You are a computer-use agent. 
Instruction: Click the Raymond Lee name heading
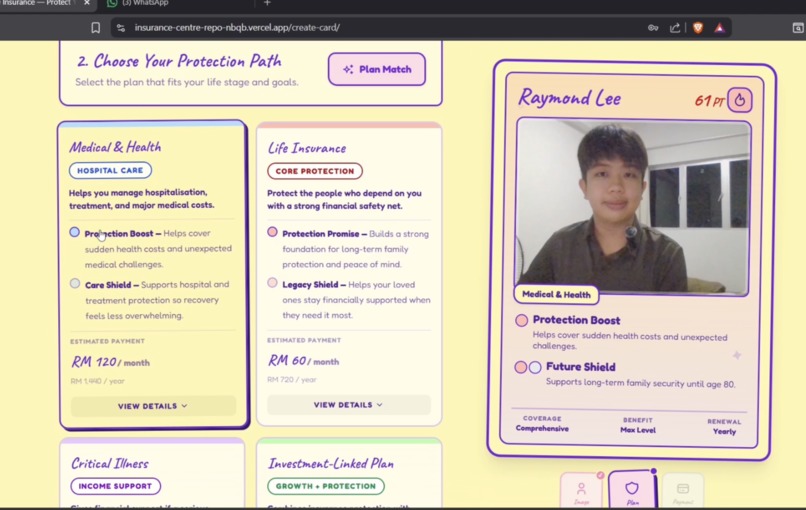tap(570, 98)
